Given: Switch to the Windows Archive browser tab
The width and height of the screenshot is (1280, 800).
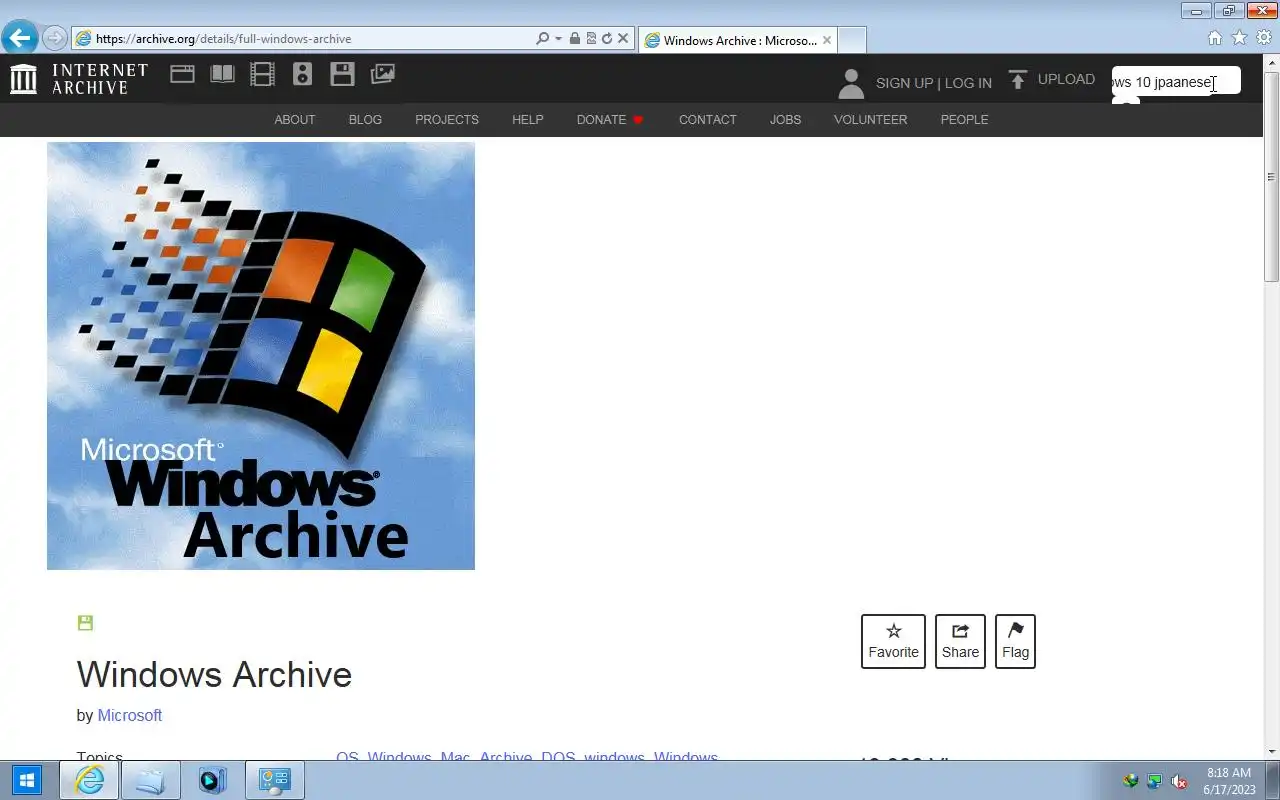Looking at the screenshot, I should click(x=740, y=40).
